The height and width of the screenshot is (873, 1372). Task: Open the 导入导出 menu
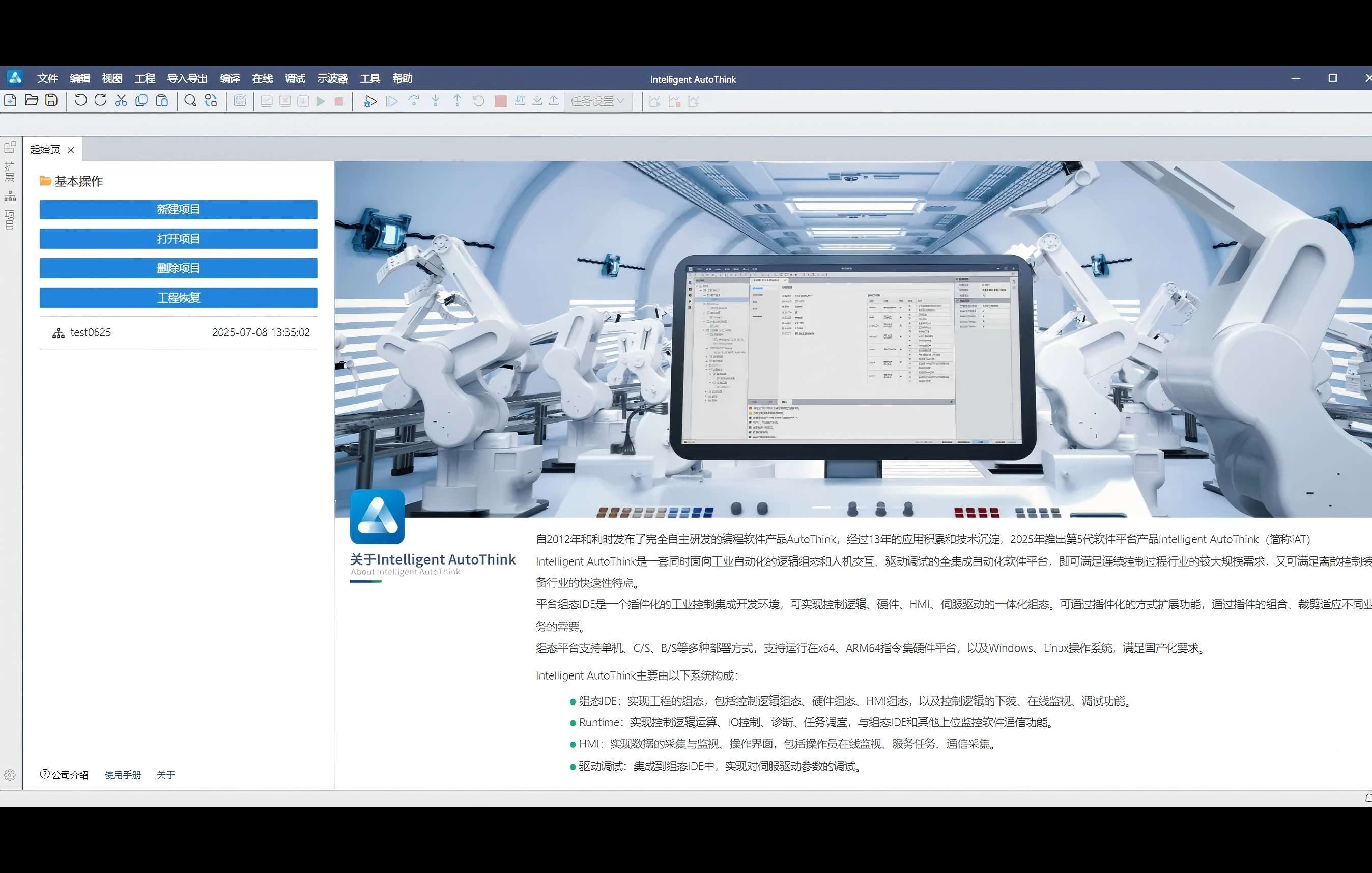click(x=187, y=78)
